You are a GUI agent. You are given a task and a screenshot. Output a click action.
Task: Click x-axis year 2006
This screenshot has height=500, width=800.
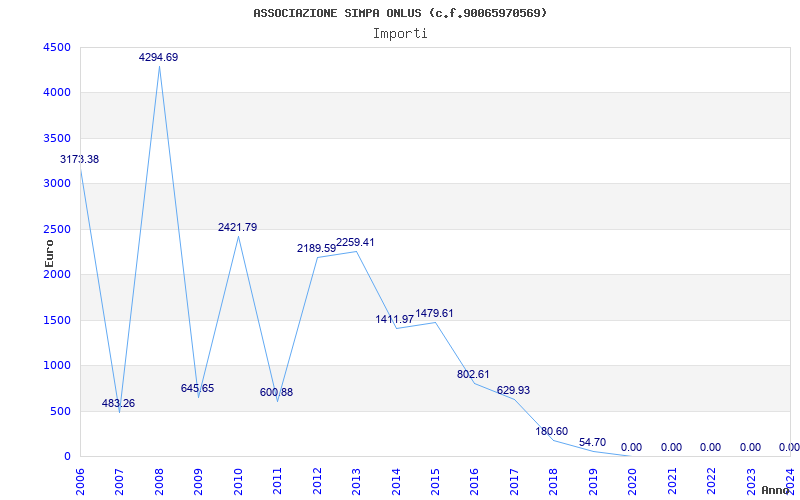click(x=80, y=482)
